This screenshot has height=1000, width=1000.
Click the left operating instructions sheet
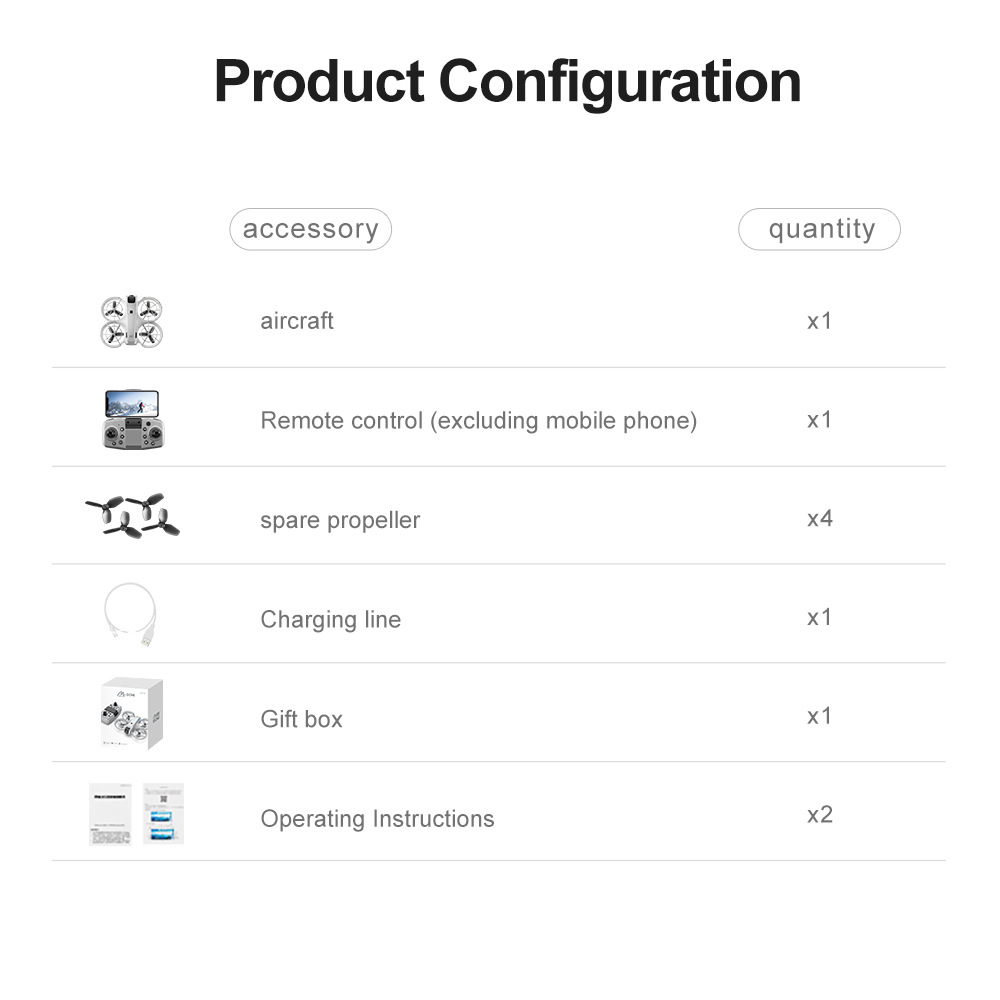click(110, 813)
